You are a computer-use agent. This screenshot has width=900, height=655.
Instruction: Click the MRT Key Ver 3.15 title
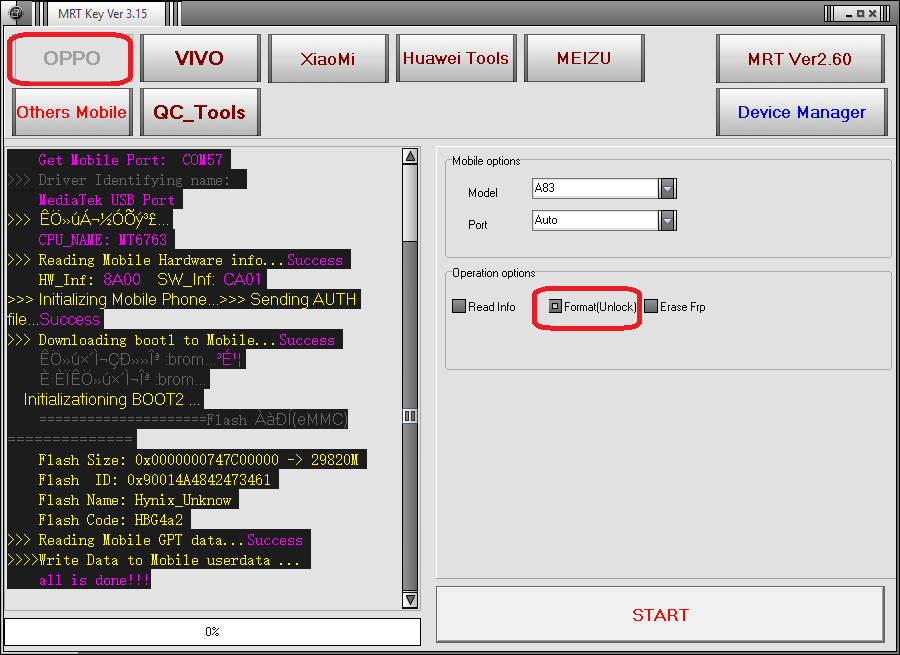click(x=103, y=14)
